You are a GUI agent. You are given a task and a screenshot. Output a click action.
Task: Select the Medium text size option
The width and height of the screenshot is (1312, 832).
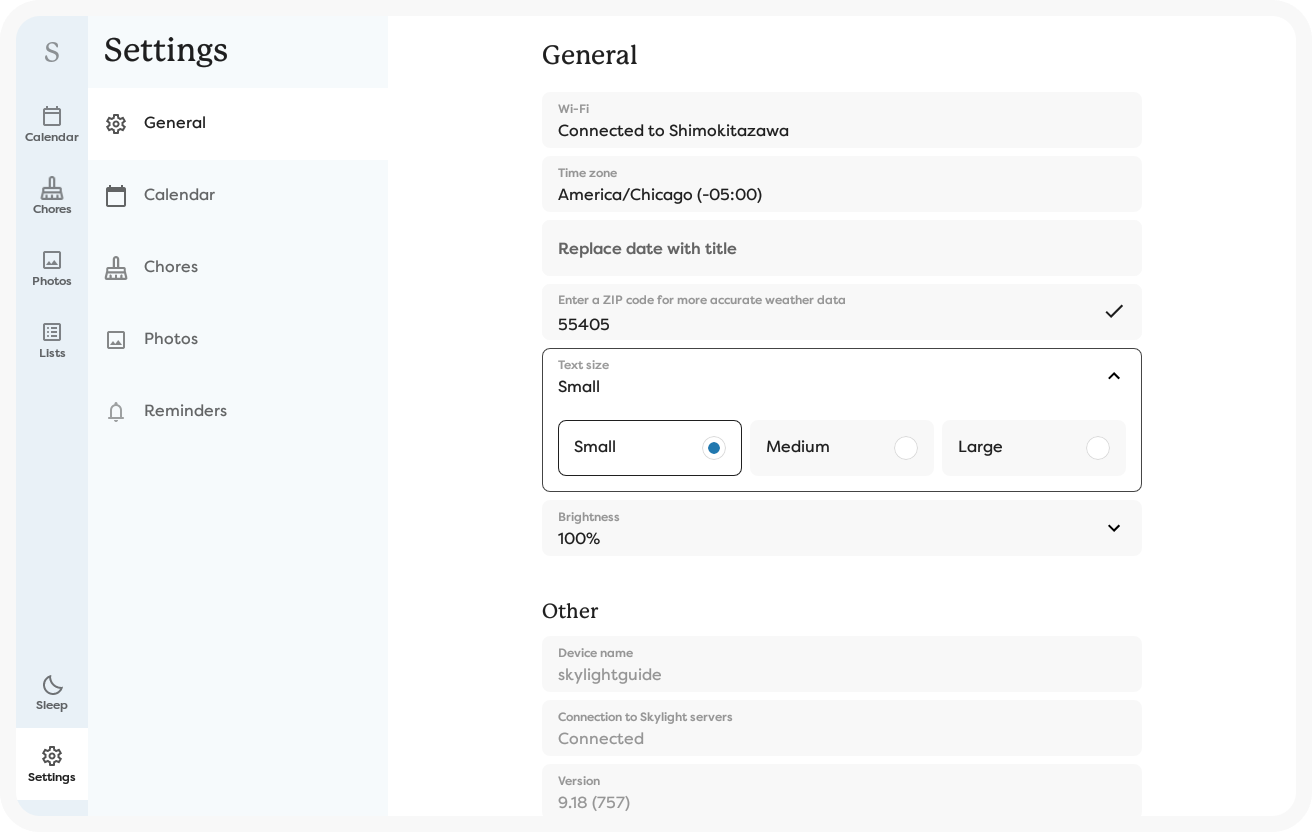[841, 448]
